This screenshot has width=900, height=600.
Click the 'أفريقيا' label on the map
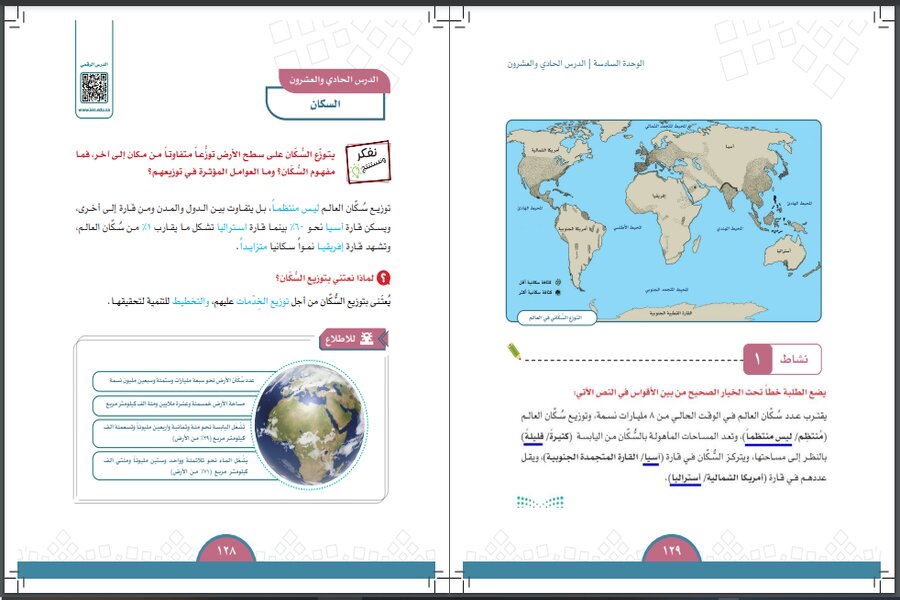pyautogui.click(x=659, y=196)
